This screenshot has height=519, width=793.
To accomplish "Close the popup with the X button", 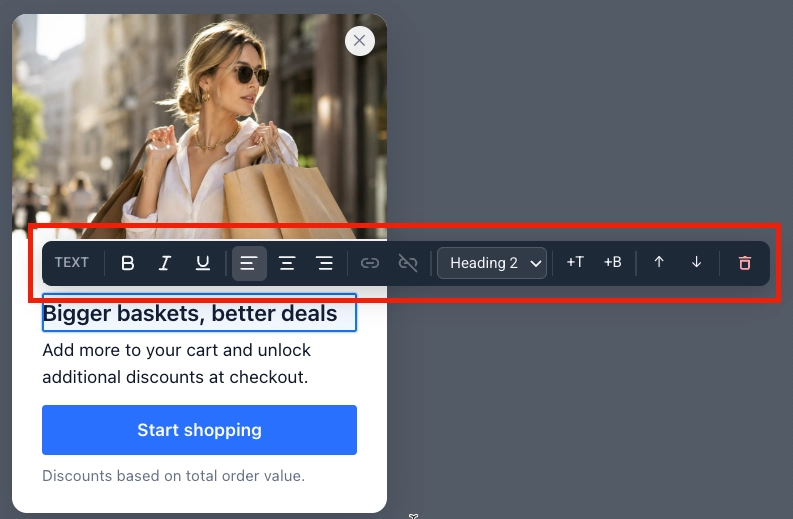I will (x=360, y=40).
